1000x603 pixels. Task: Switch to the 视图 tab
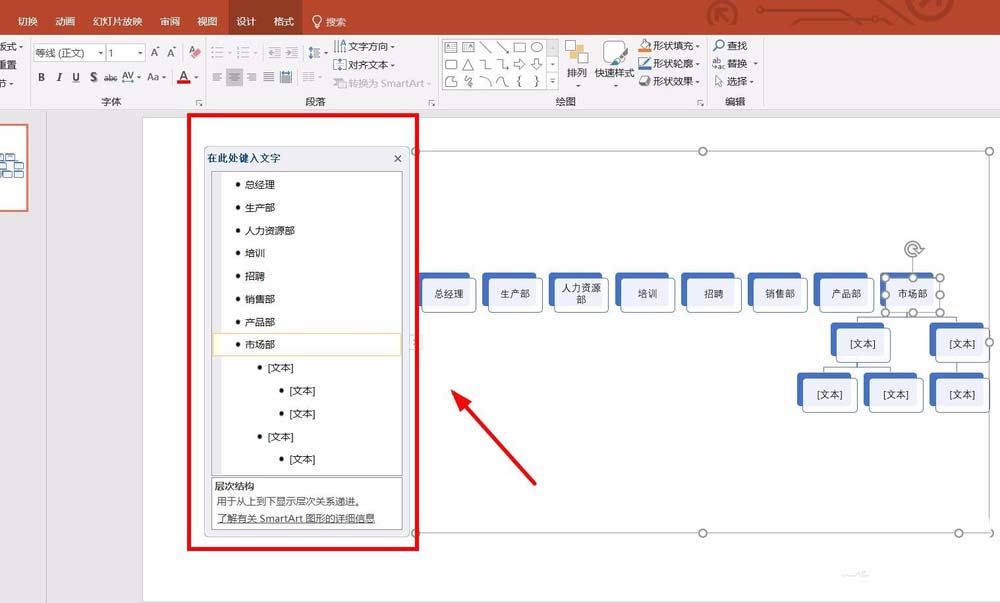point(207,22)
